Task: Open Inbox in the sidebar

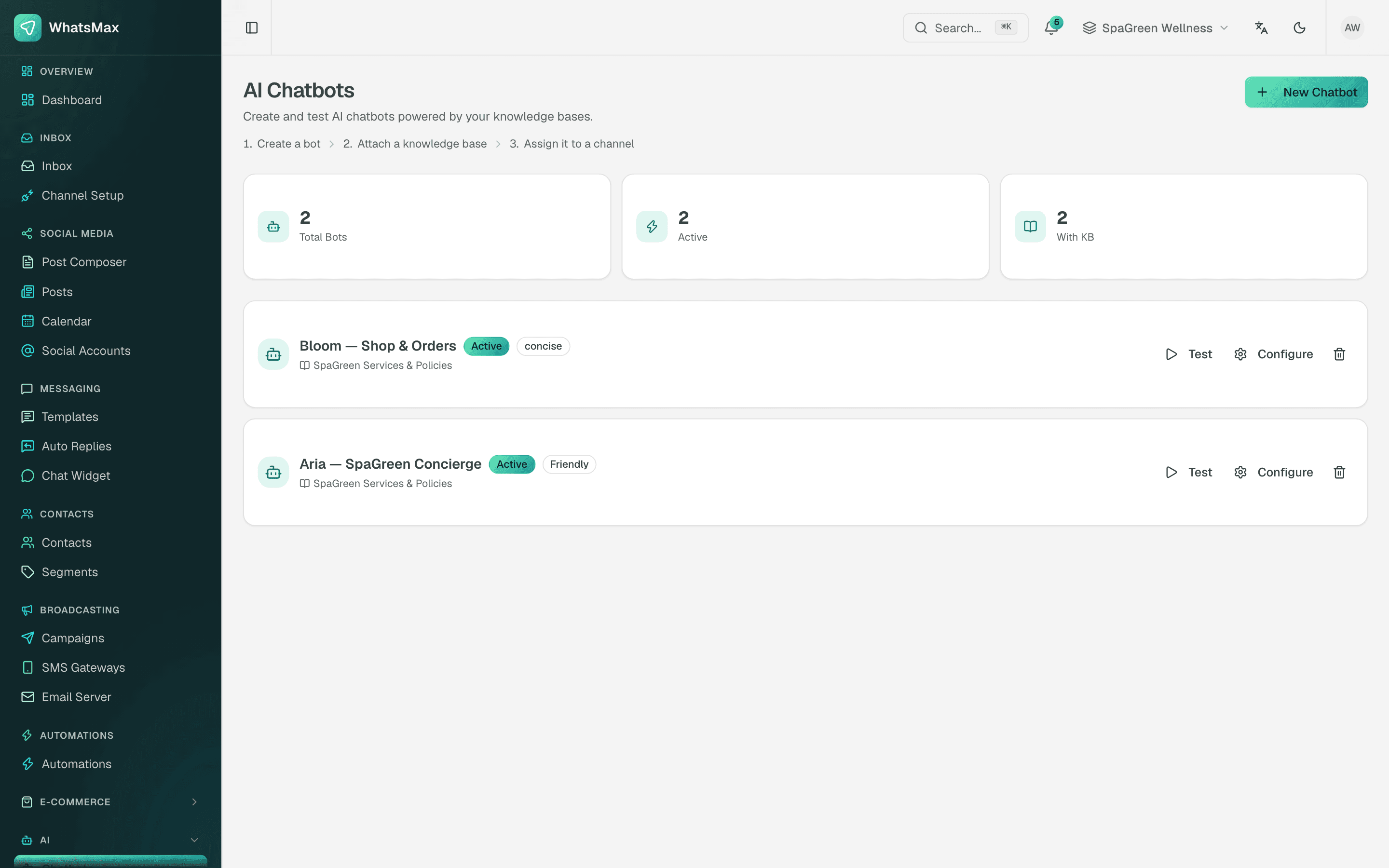Action: point(110,166)
